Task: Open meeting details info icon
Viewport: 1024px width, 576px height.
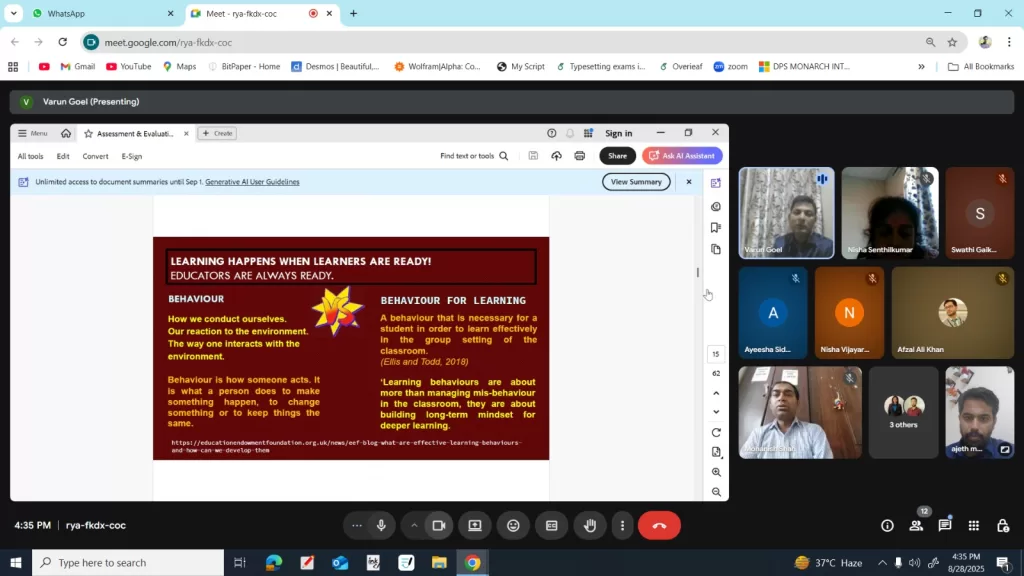Action: point(887,526)
